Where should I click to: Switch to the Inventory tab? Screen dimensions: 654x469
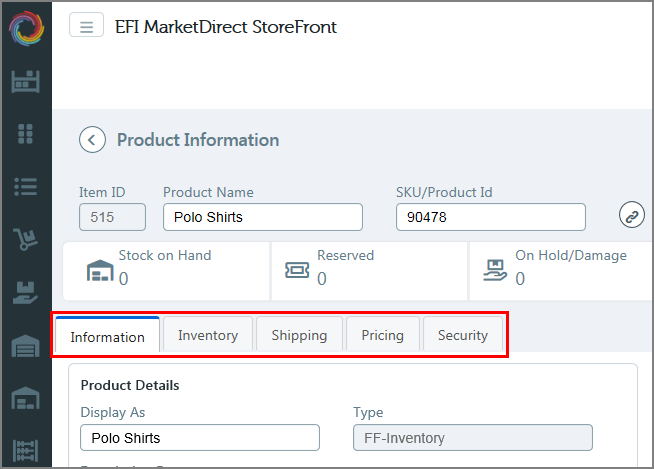coord(208,334)
